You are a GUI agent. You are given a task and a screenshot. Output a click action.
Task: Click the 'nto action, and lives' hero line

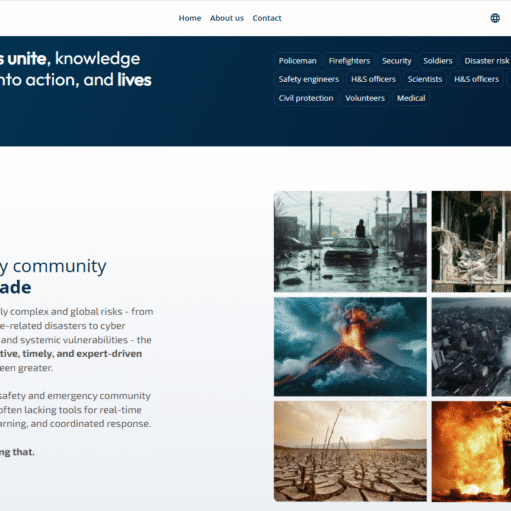click(76, 80)
